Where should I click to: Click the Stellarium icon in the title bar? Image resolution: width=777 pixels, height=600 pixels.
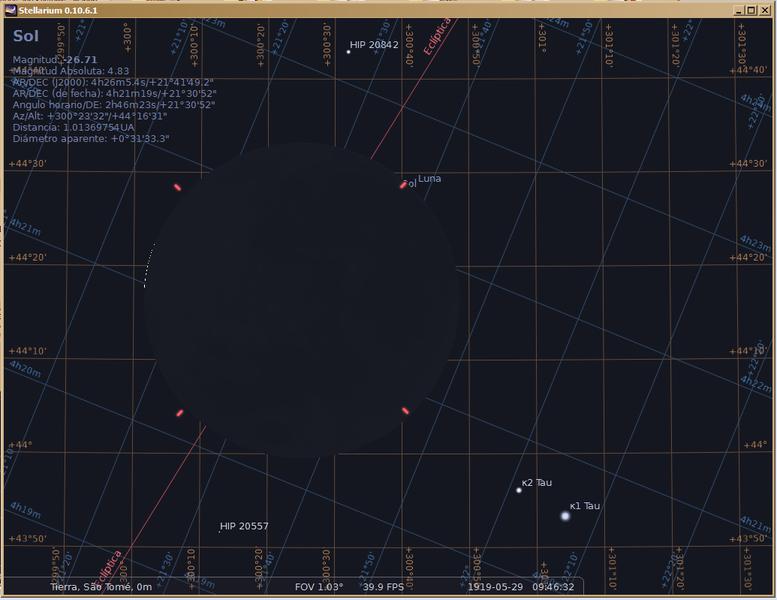9,10
